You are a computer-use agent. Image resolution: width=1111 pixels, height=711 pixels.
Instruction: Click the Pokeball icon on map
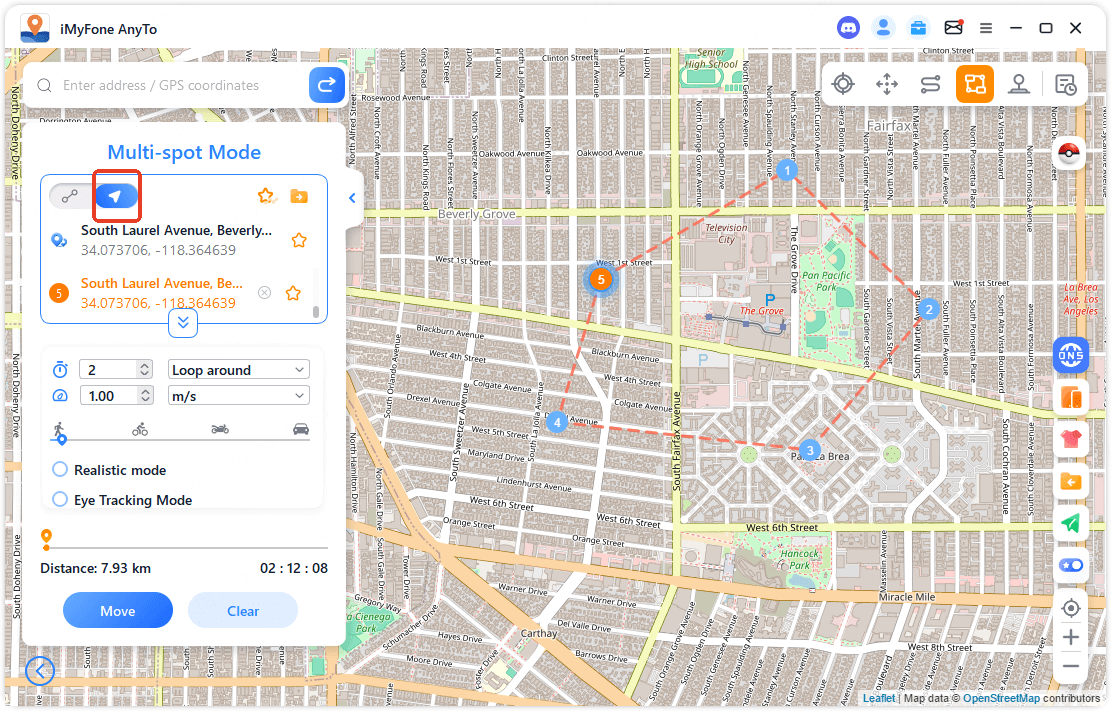1070,153
